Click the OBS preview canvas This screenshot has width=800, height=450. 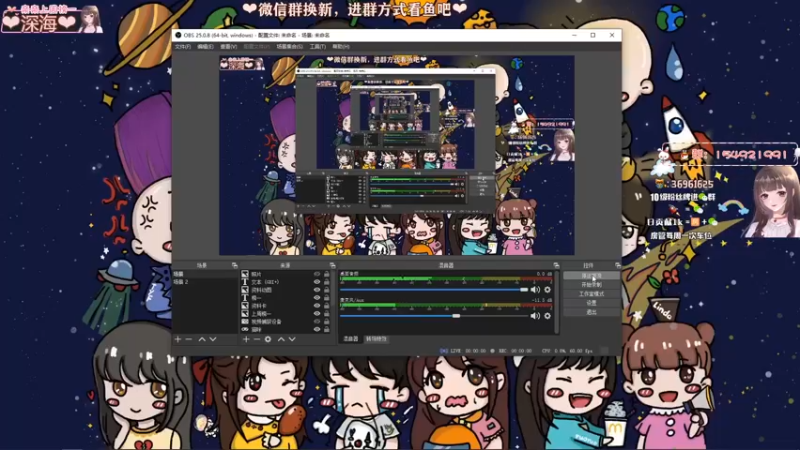pos(396,155)
